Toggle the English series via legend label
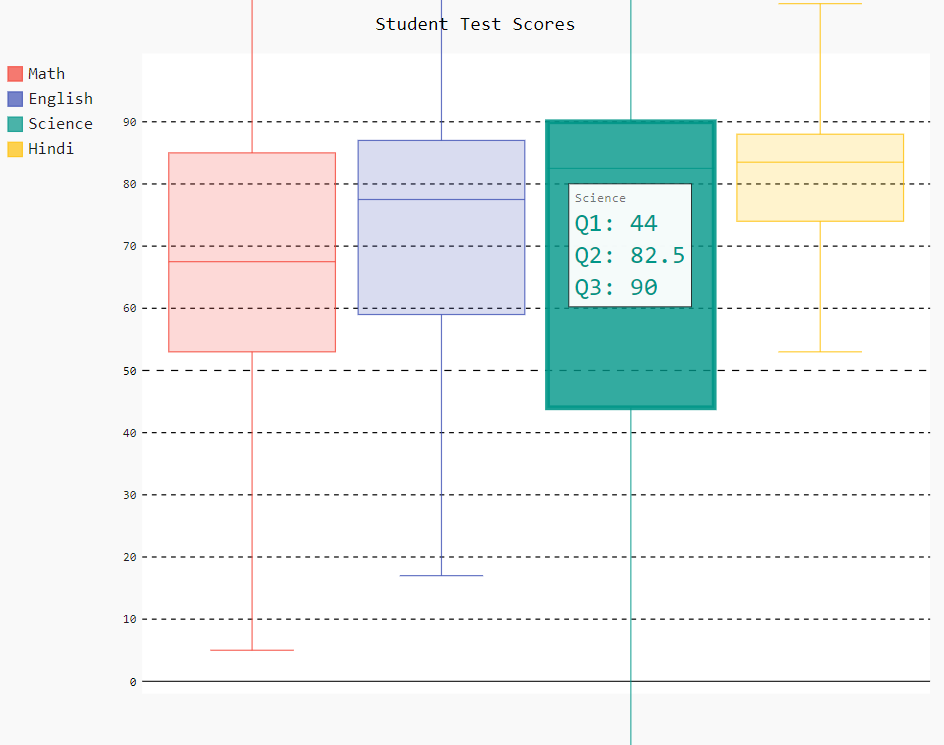 tap(60, 99)
